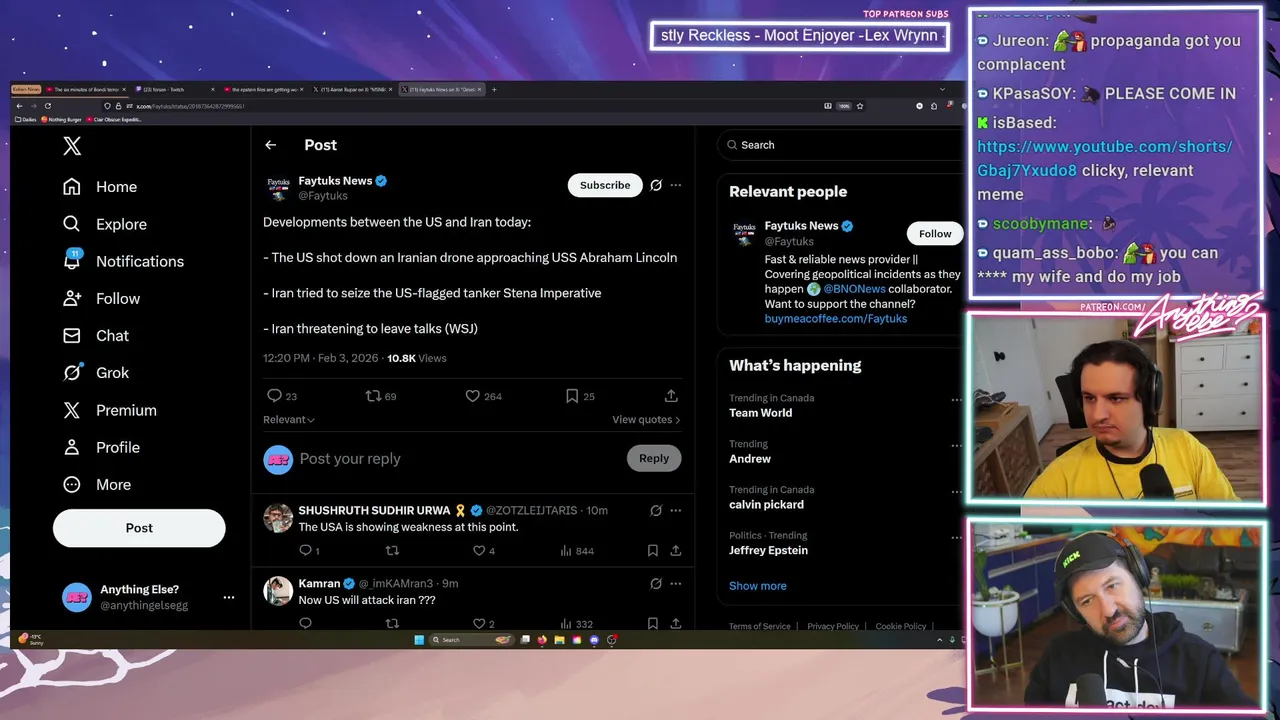Open the Privacy Policy footer link

(833, 626)
